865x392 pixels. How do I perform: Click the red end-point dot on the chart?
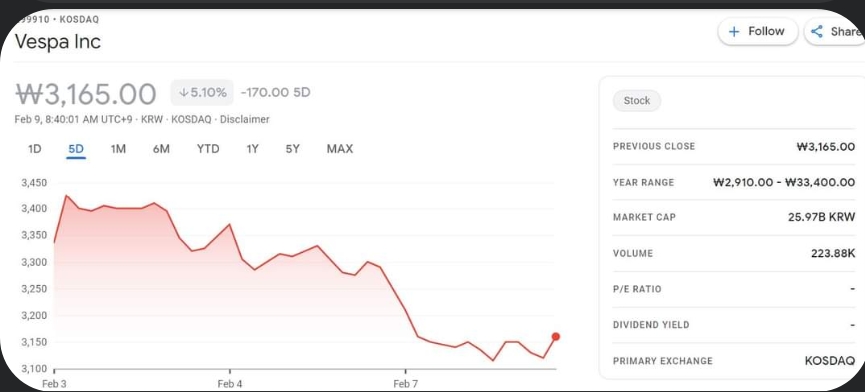click(556, 336)
